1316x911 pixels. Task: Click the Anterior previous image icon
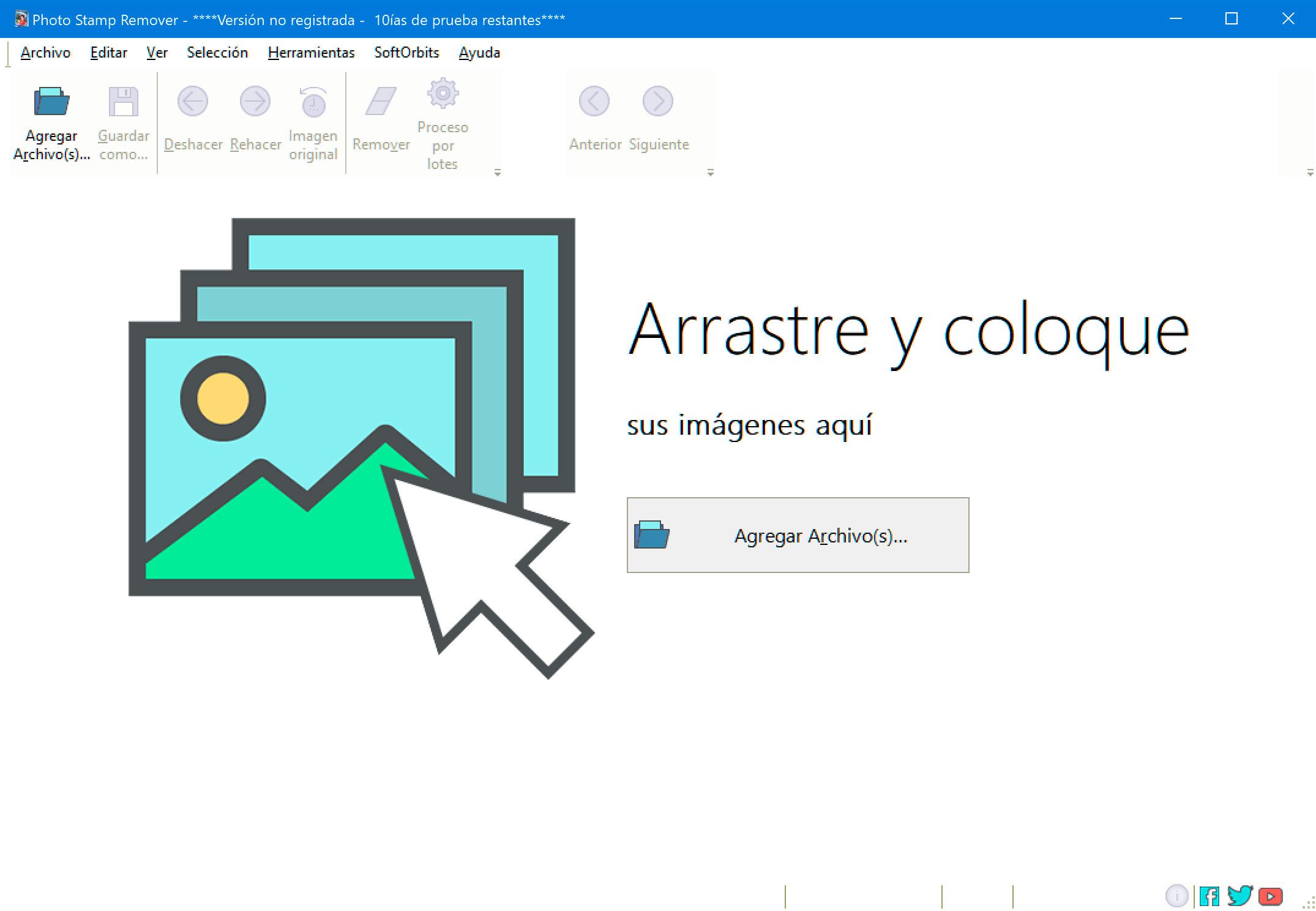click(x=594, y=101)
